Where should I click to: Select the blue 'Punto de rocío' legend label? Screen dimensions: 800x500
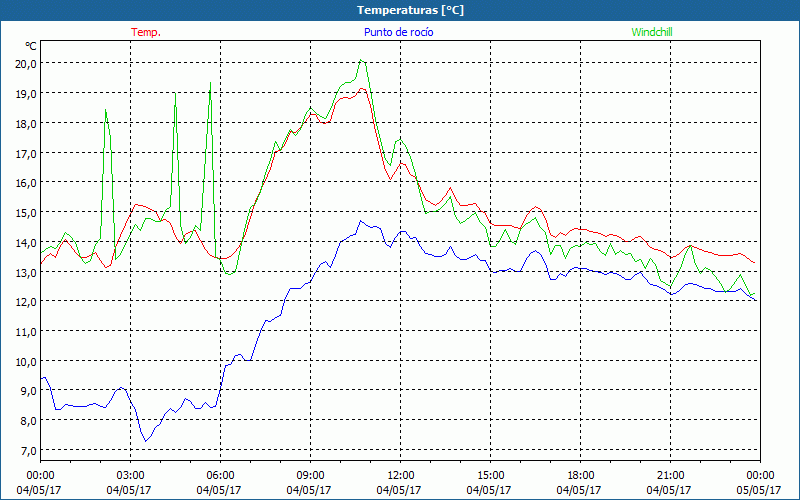click(398, 32)
